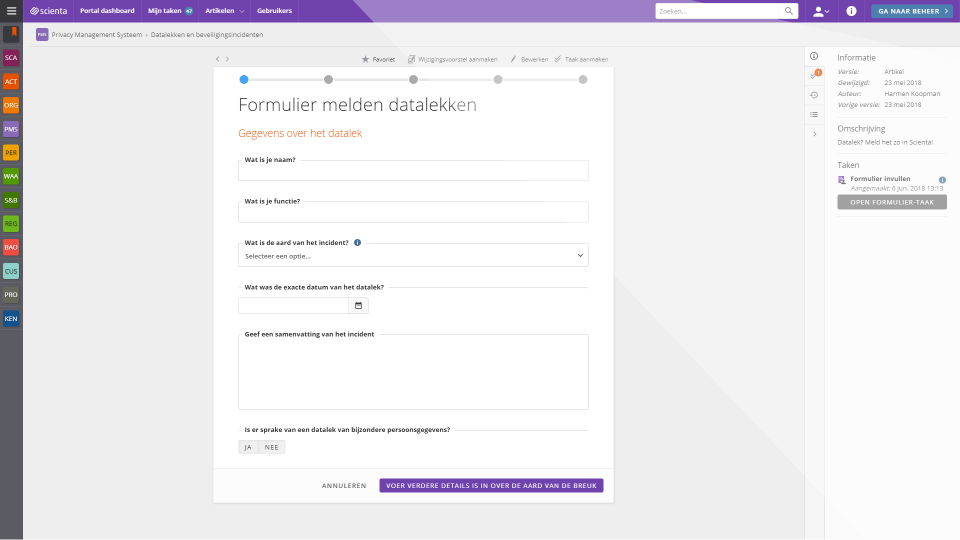
Task: Open the PER module tile
Action: click(x=11, y=152)
